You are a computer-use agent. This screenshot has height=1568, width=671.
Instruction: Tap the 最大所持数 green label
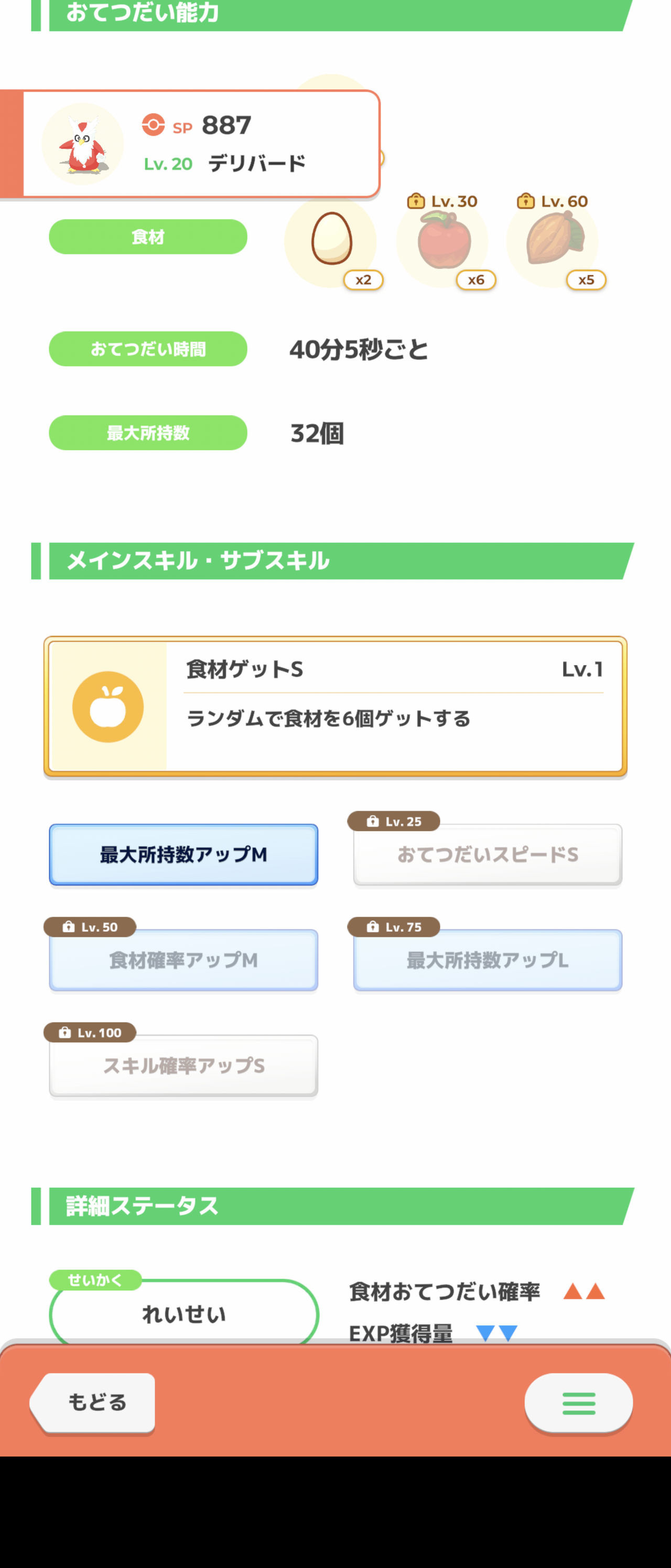click(x=148, y=433)
